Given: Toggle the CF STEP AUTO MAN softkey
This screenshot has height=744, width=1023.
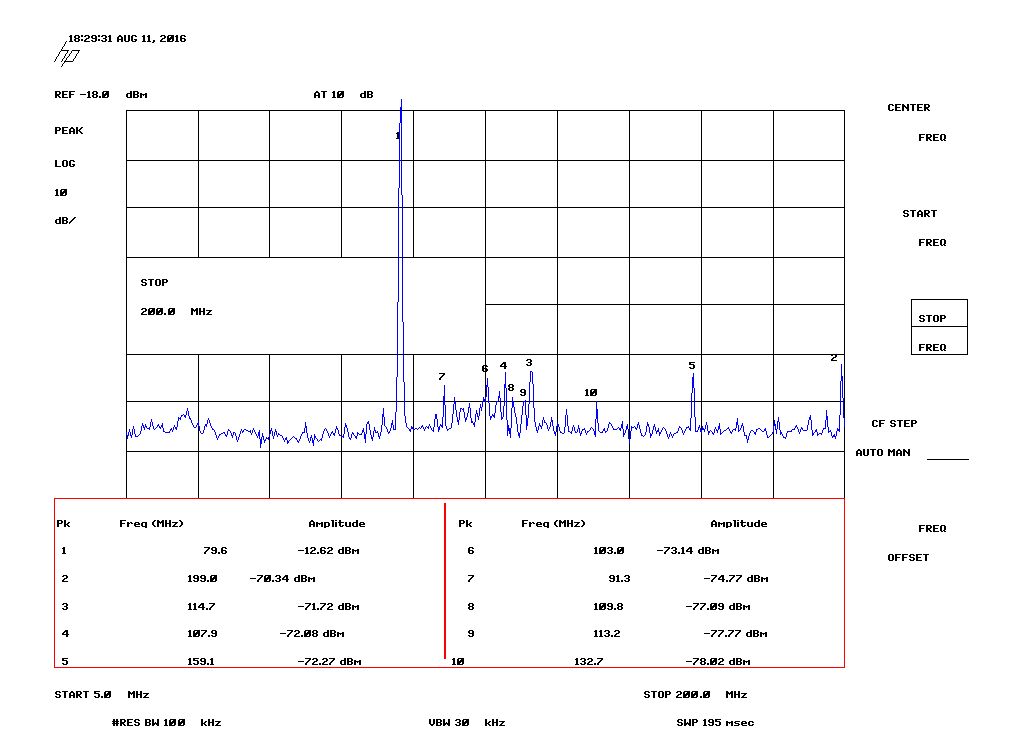Looking at the screenshot, I should coord(894,438).
